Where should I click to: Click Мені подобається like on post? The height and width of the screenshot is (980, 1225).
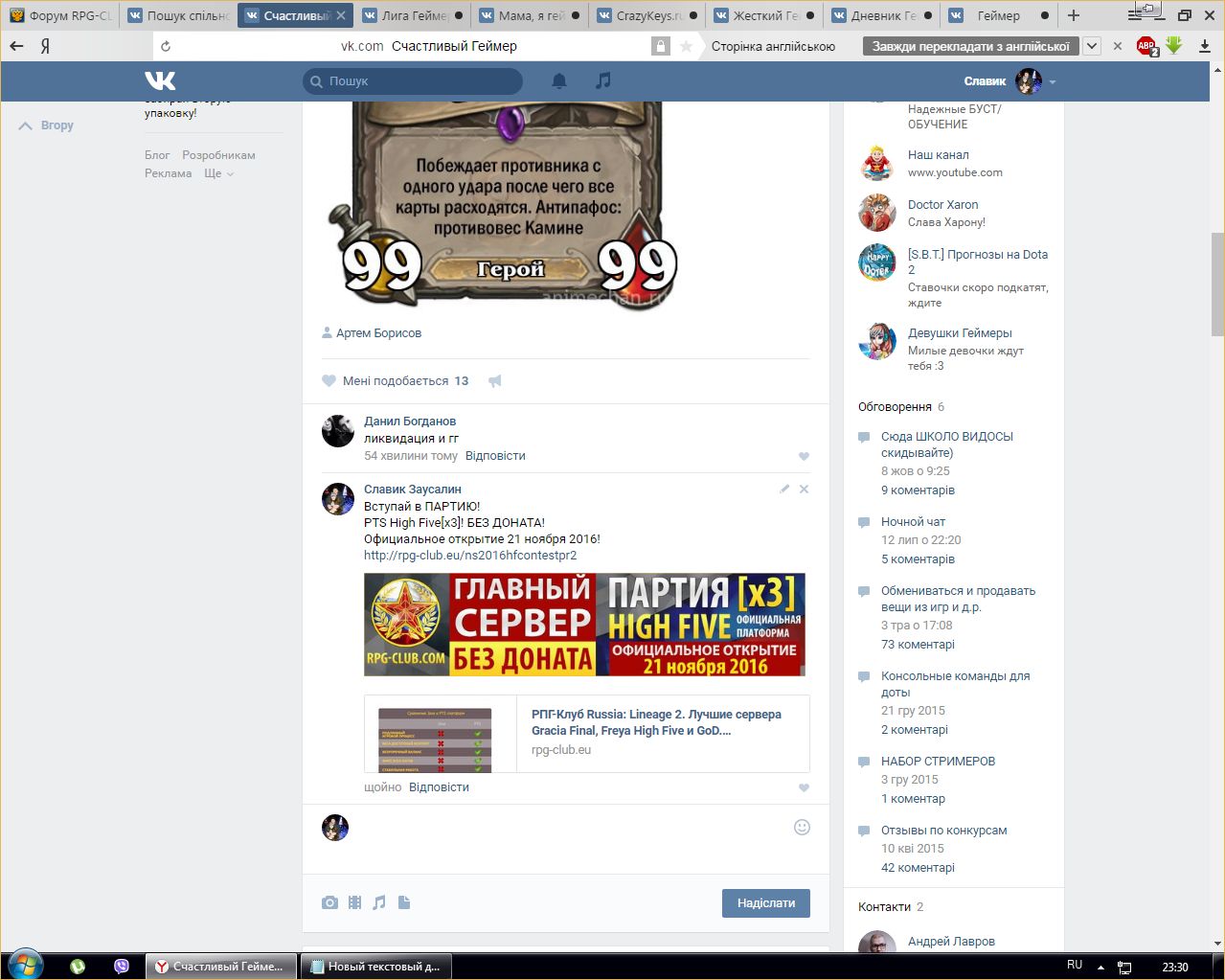pos(396,381)
